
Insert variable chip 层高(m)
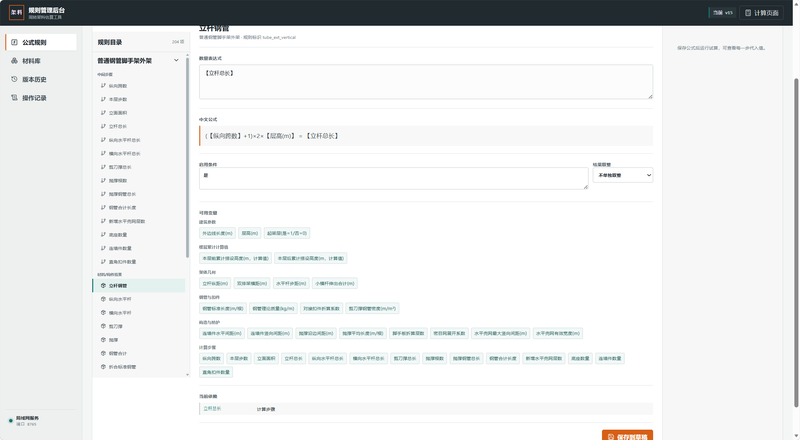pyautogui.click(x=249, y=233)
